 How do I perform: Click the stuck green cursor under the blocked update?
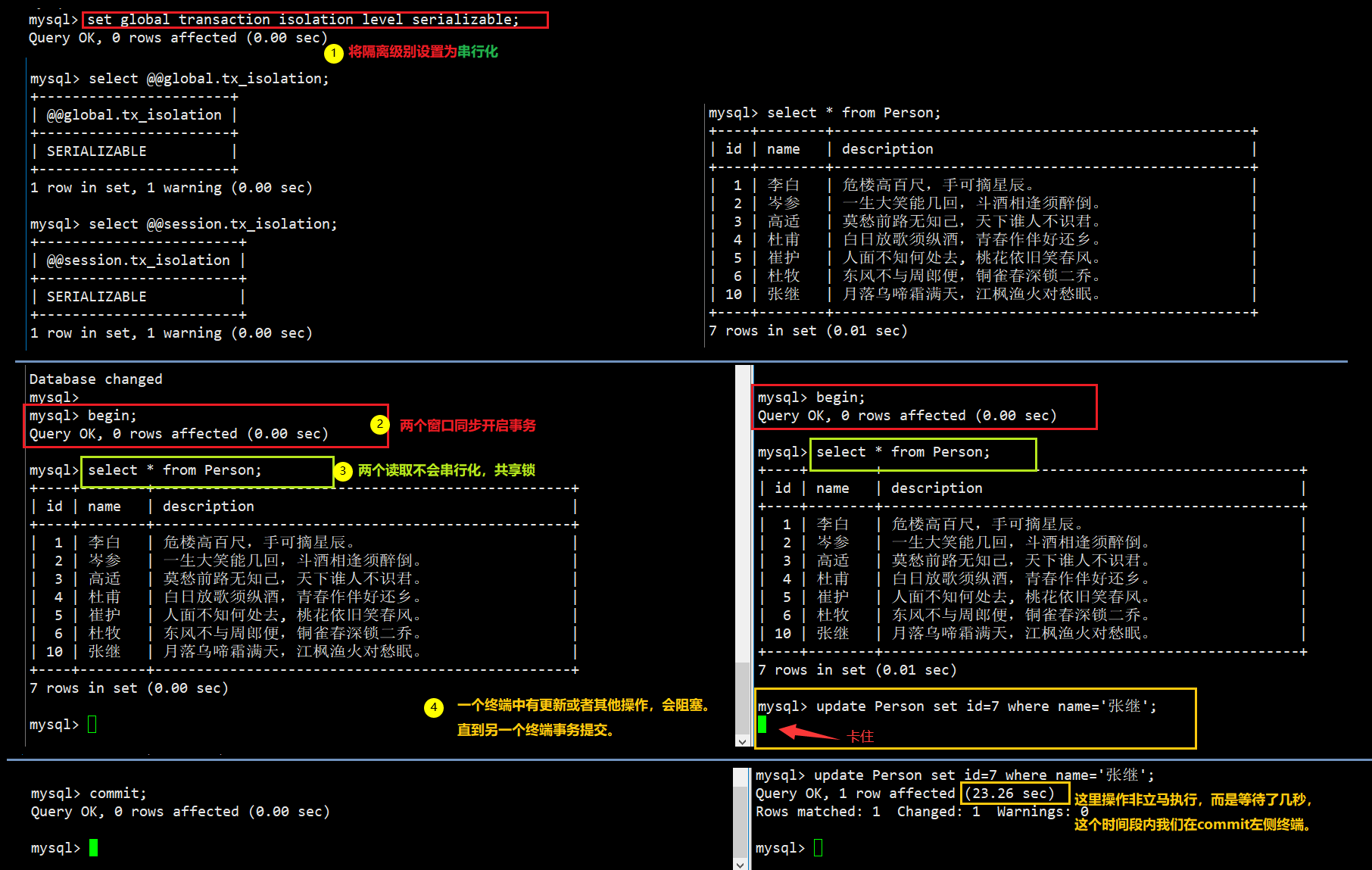point(762,725)
